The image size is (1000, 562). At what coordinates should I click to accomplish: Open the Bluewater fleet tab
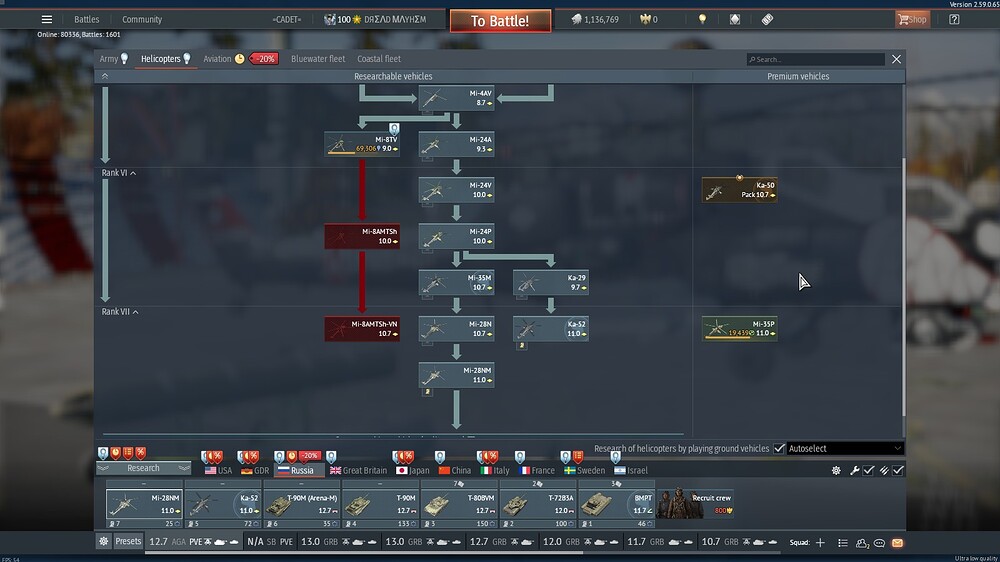pyautogui.click(x=318, y=59)
